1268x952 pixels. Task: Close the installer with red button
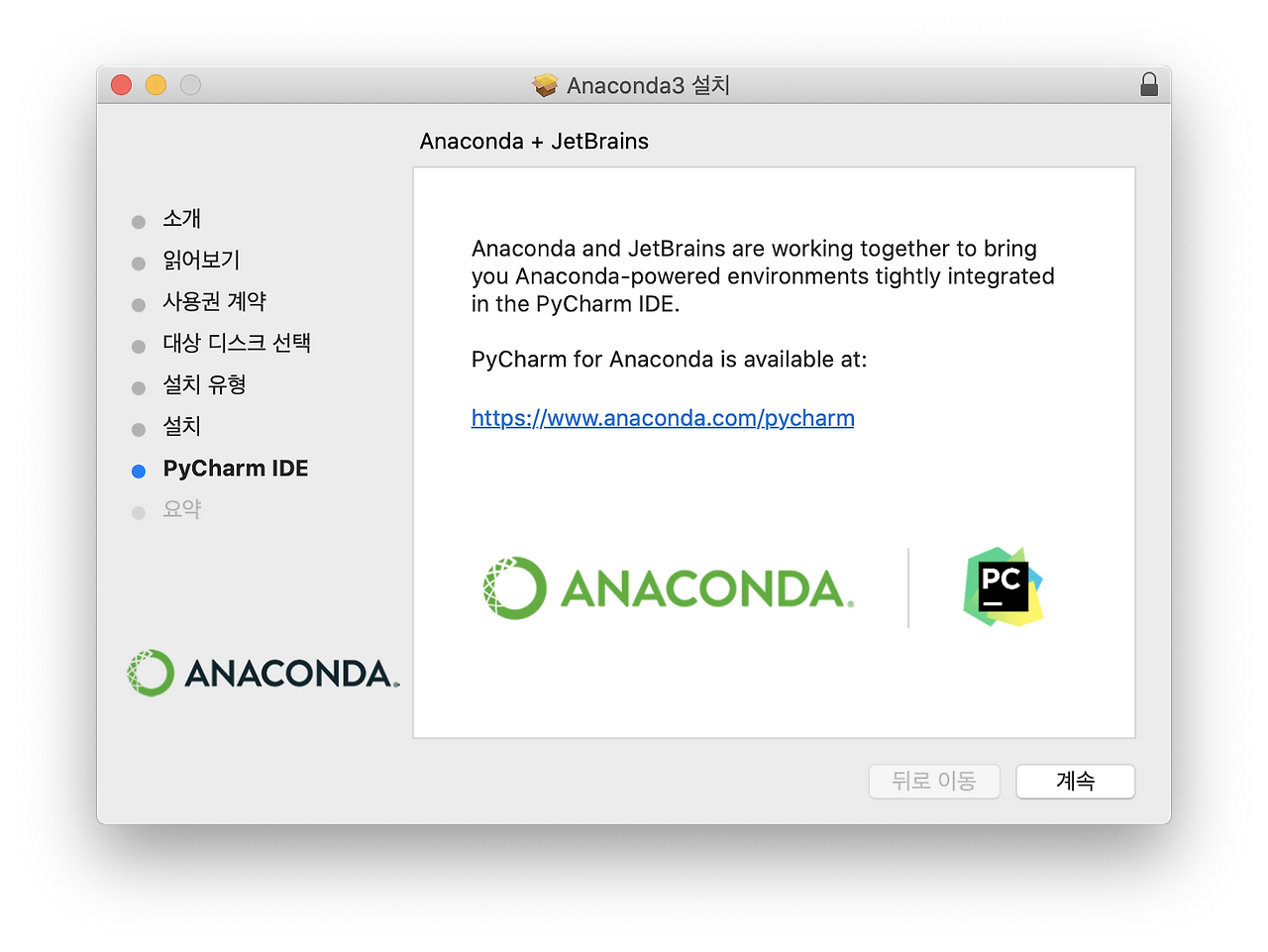click(122, 85)
